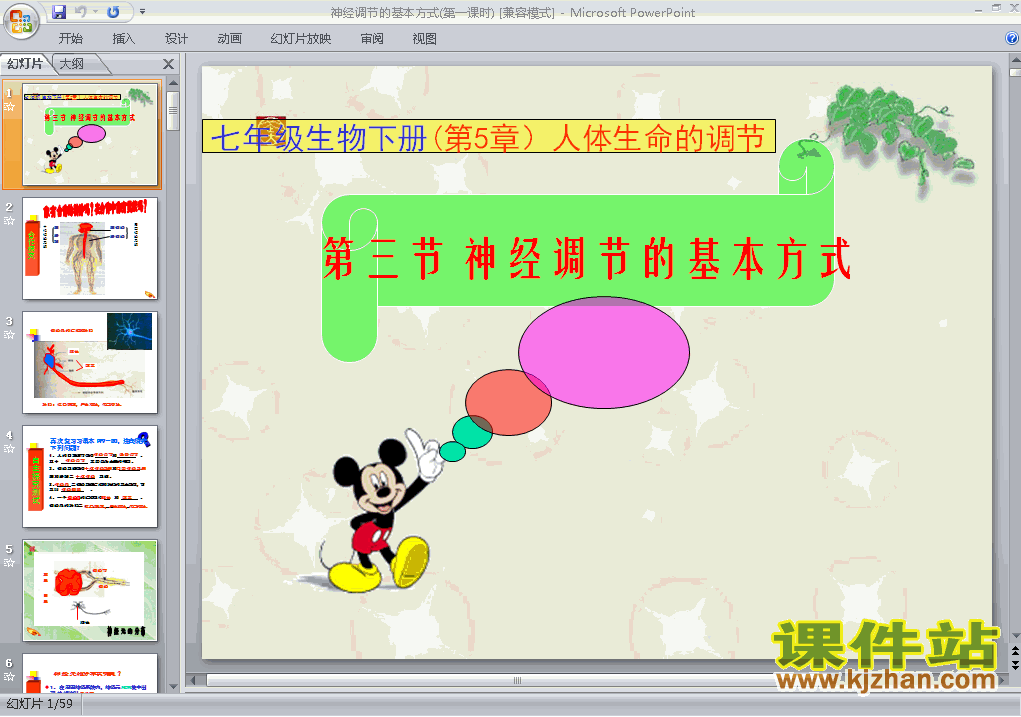
Task: Open the 开始 ribbon tab
Action: coord(70,38)
